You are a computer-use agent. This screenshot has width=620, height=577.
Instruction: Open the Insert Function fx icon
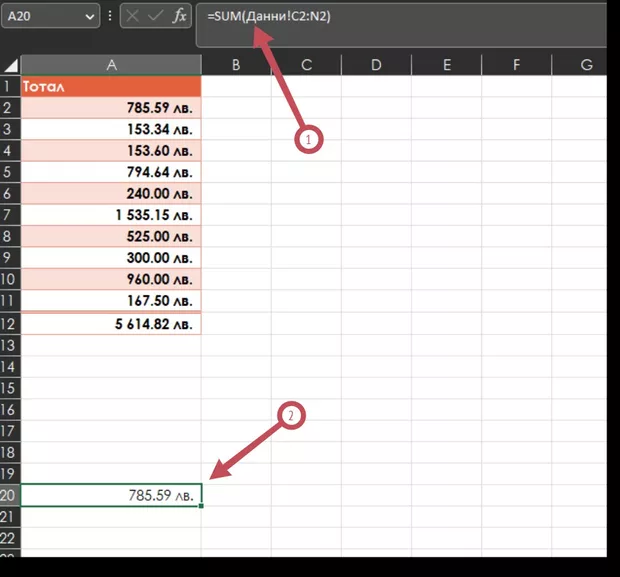coord(180,16)
